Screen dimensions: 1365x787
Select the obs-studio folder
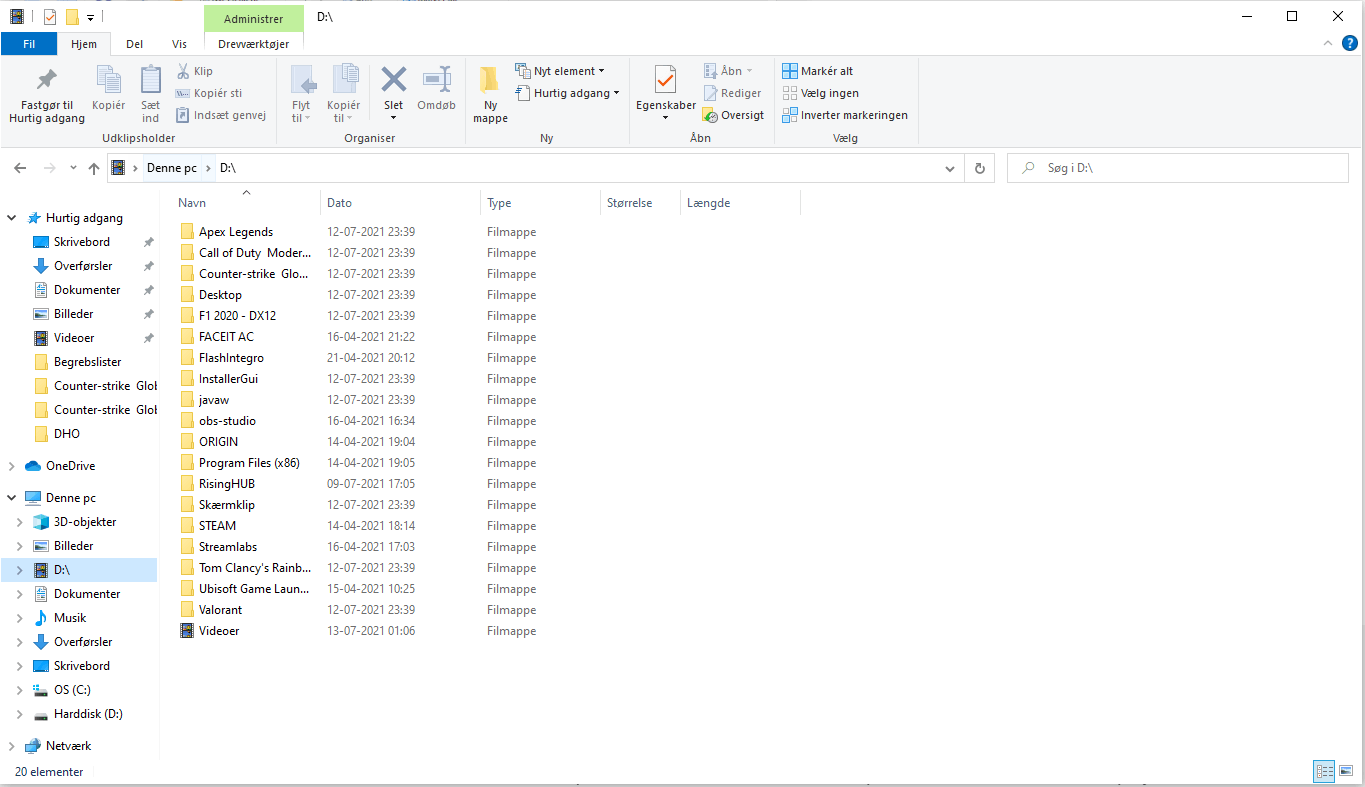click(227, 421)
